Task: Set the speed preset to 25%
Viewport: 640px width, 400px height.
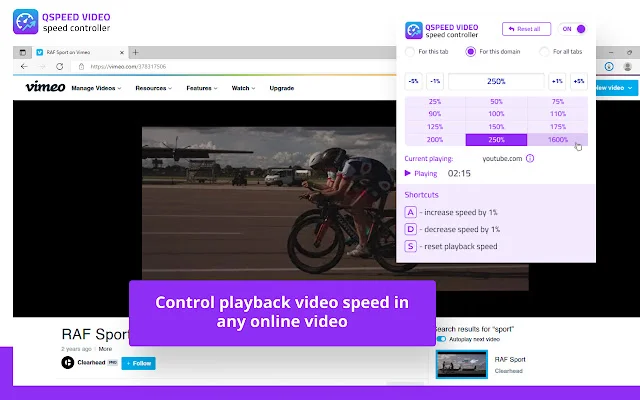Action: [435, 102]
